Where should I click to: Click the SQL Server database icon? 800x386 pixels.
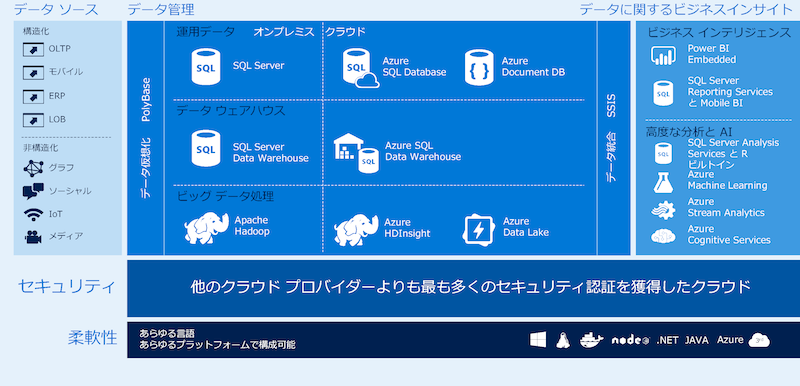[x=206, y=66]
